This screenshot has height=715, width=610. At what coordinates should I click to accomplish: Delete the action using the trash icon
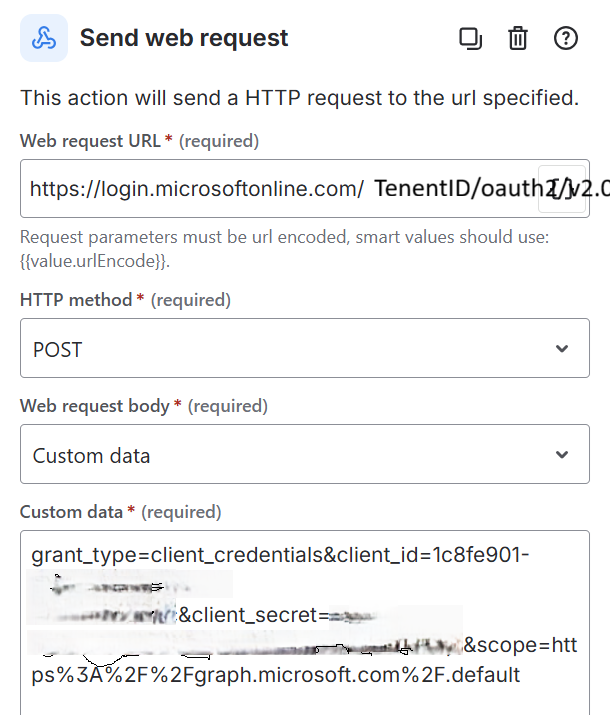point(518,39)
